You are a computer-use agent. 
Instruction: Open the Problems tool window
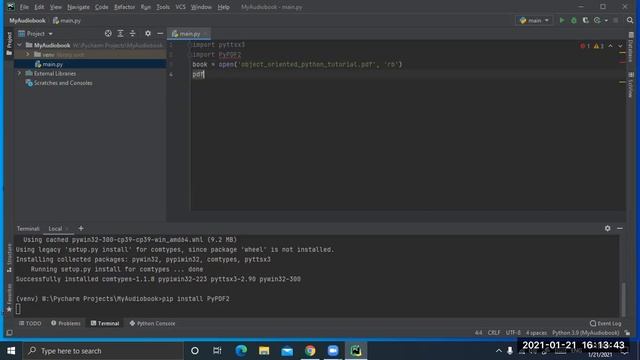click(x=66, y=323)
